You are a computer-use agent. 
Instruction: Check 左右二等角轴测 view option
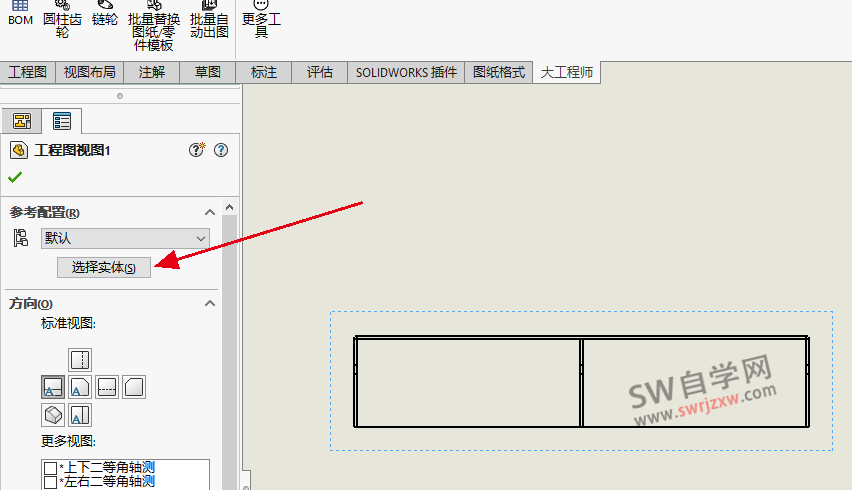coord(51,482)
